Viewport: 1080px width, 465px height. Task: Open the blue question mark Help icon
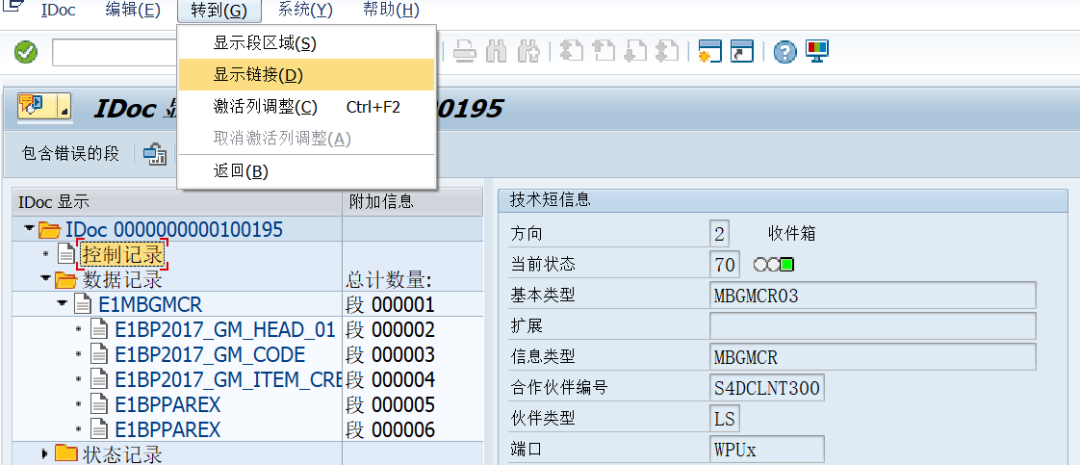(785, 52)
